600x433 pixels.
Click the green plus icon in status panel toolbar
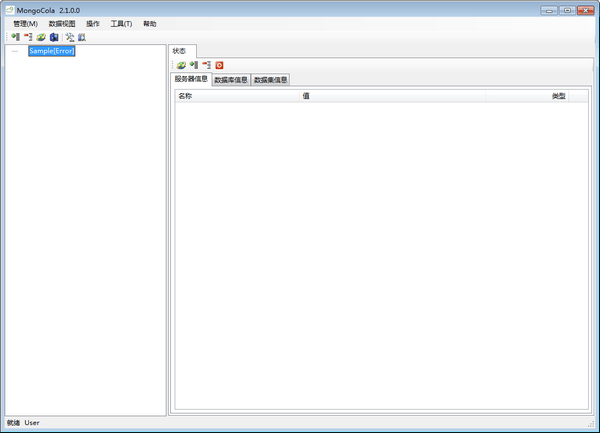[x=194, y=65]
